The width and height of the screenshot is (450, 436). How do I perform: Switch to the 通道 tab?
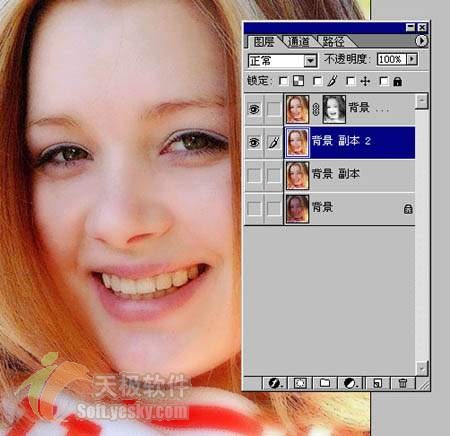298,42
